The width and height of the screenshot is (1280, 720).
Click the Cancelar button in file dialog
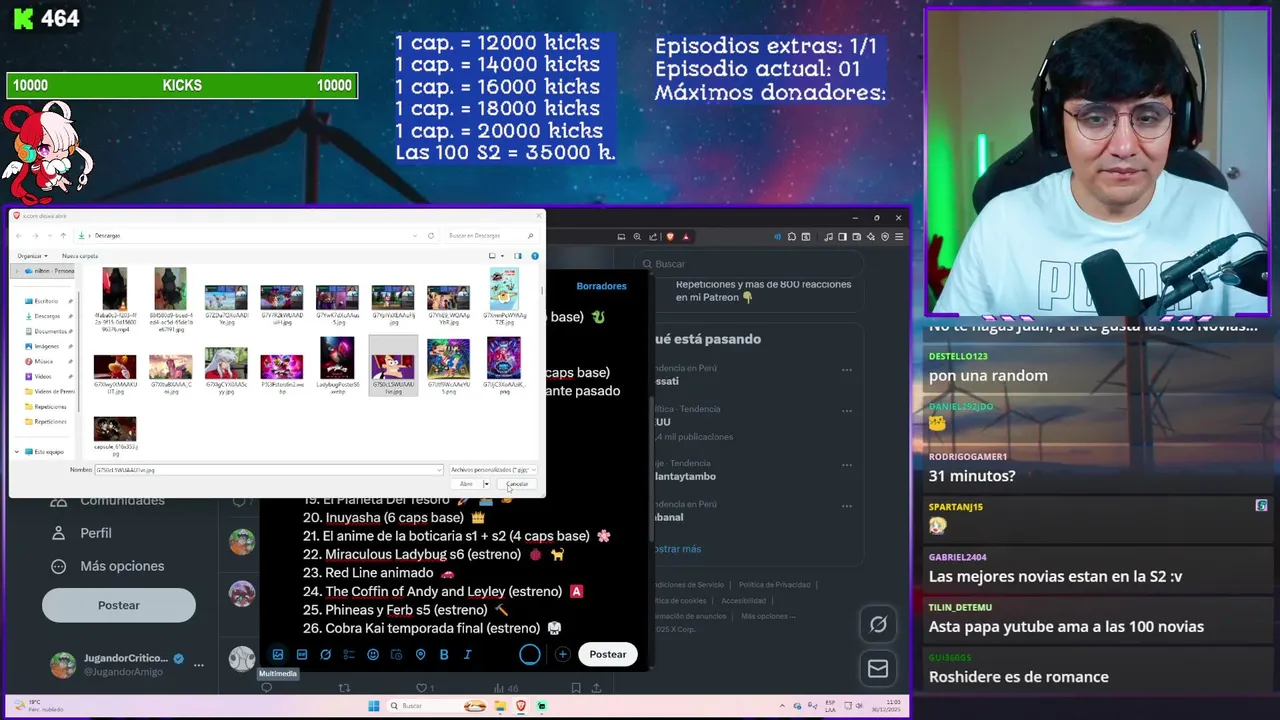(x=517, y=484)
